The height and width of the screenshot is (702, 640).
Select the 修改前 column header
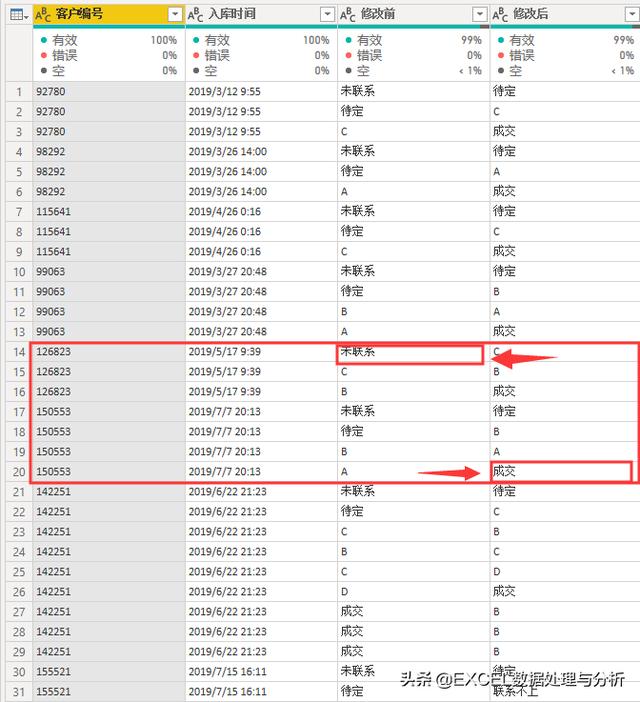coord(414,15)
